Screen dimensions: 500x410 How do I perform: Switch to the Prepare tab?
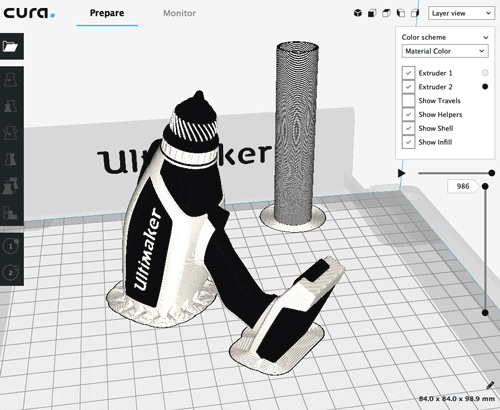pyautogui.click(x=107, y=13)
